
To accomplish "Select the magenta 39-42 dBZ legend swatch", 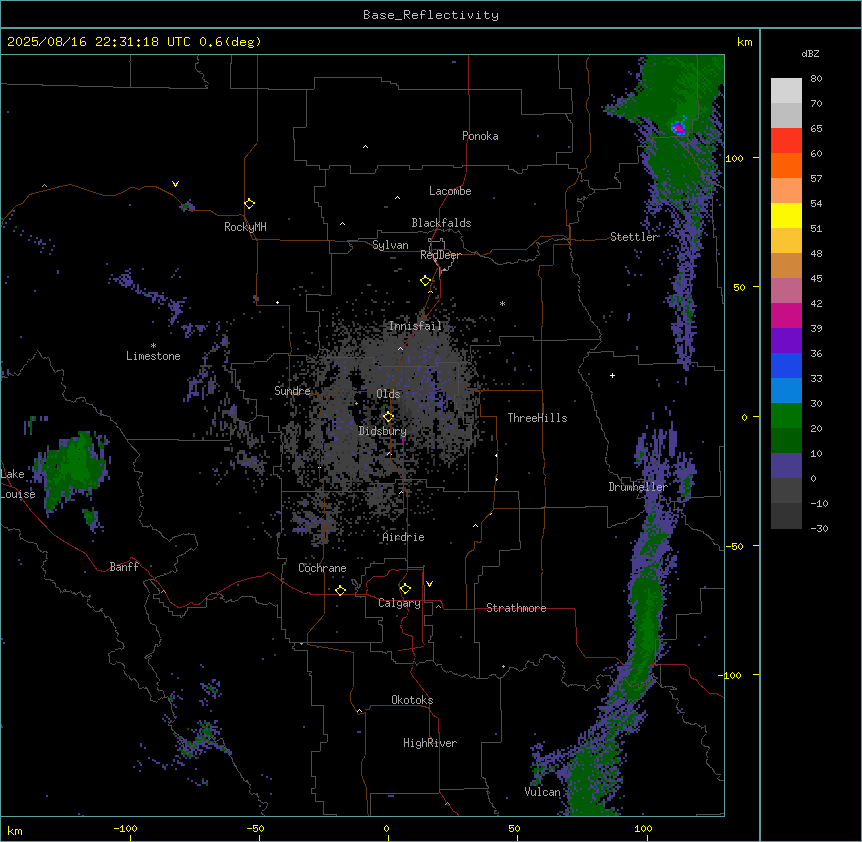I will click(x=786, y=315).
